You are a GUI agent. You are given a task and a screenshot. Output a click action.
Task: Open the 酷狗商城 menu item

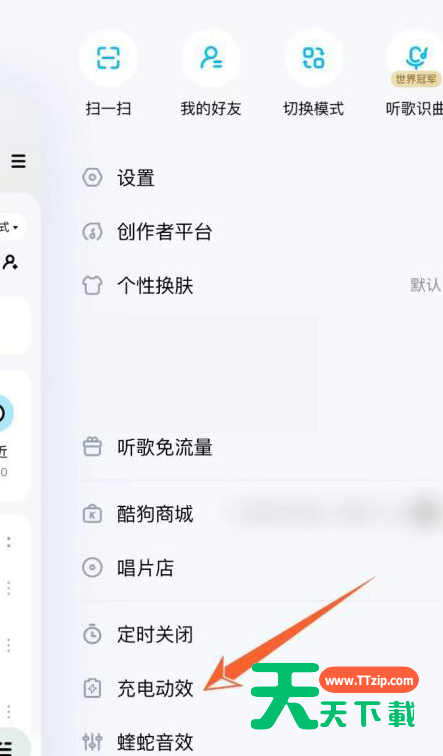[261, 514]
